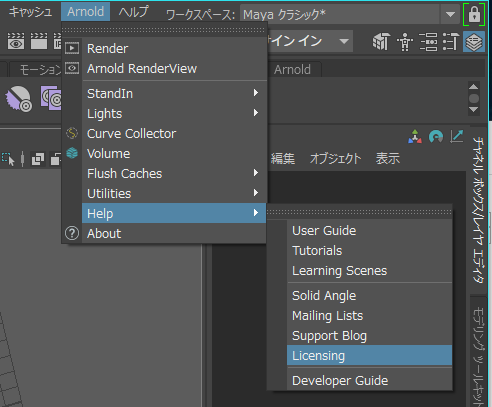This screenshot has height=407, width=492.
Task: Open Support Blog entry
Action: pyautogui.click(x=369, y=336)
